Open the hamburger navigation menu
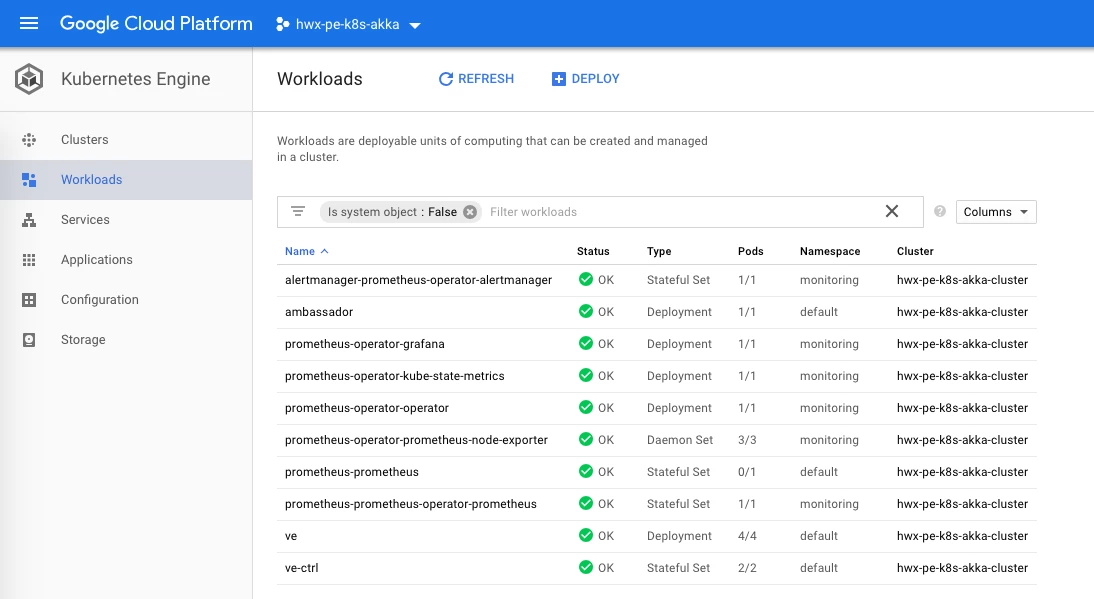The height and width of the screenshot is (599, 1094). [29, 24]
